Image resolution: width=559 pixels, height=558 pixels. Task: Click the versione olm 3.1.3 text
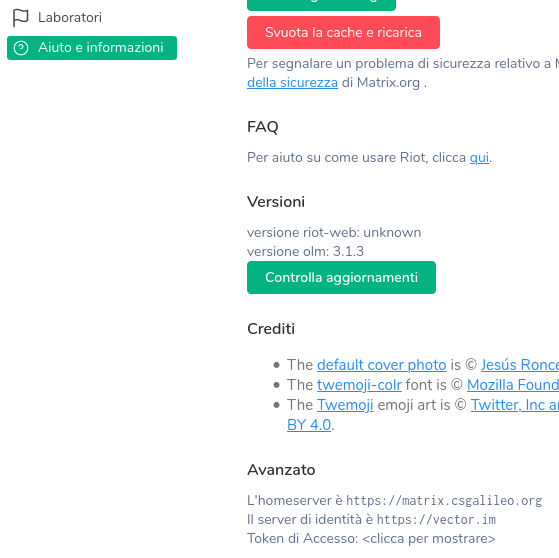coord(305,251)
